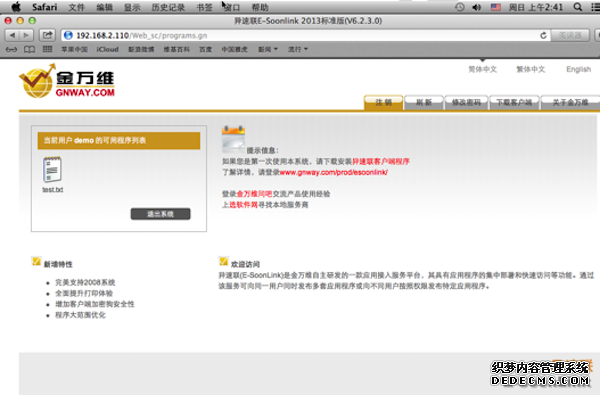This screenshot has height=395, width=600.
Task: Open Reading List glasses icon
Action: click(x=11, y=49)
